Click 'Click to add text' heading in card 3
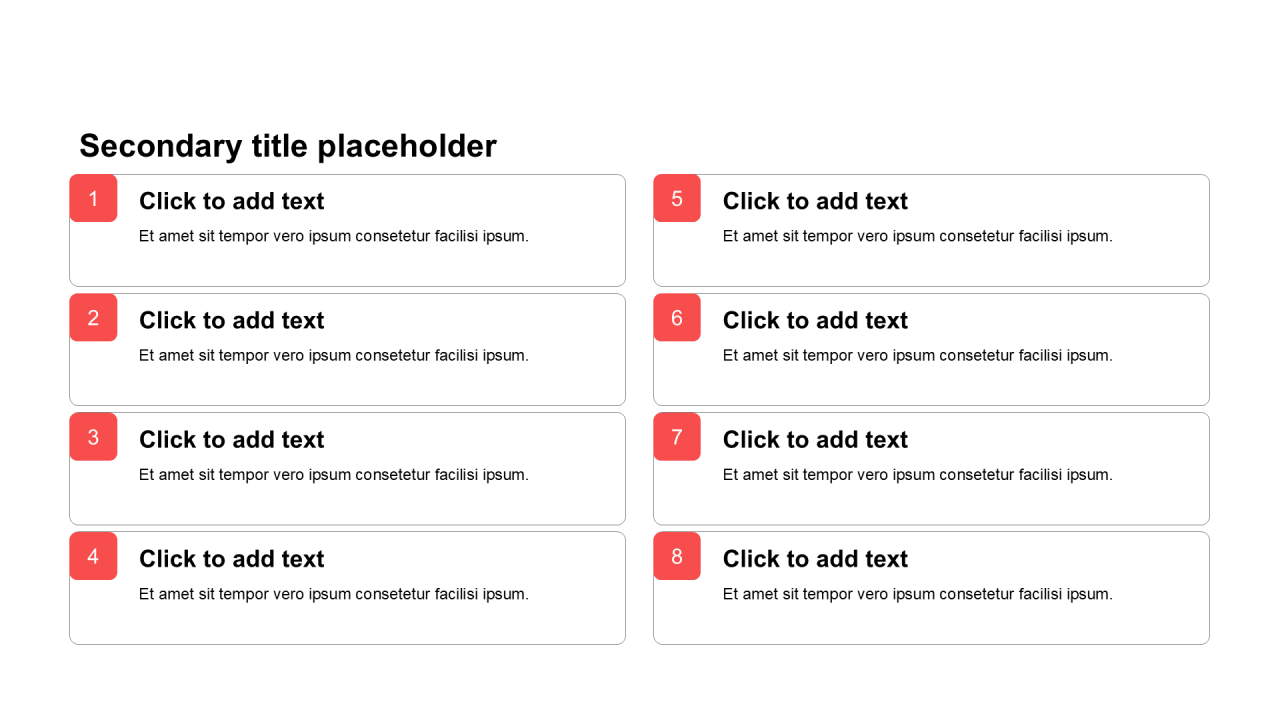Viewport: 1280px width, 720px height. (x=232, y=440)
